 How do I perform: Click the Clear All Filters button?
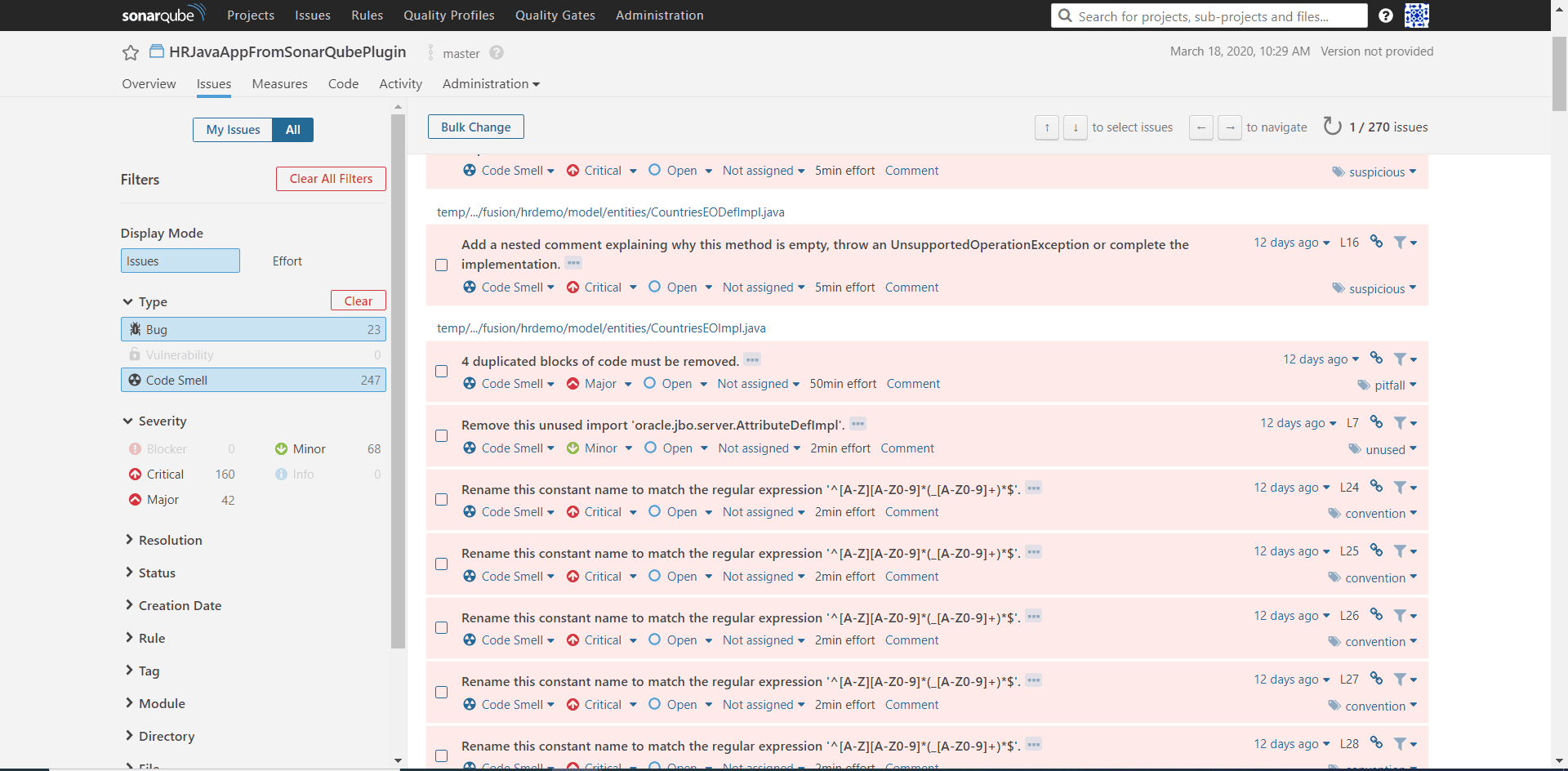click(x=331, y=179)
